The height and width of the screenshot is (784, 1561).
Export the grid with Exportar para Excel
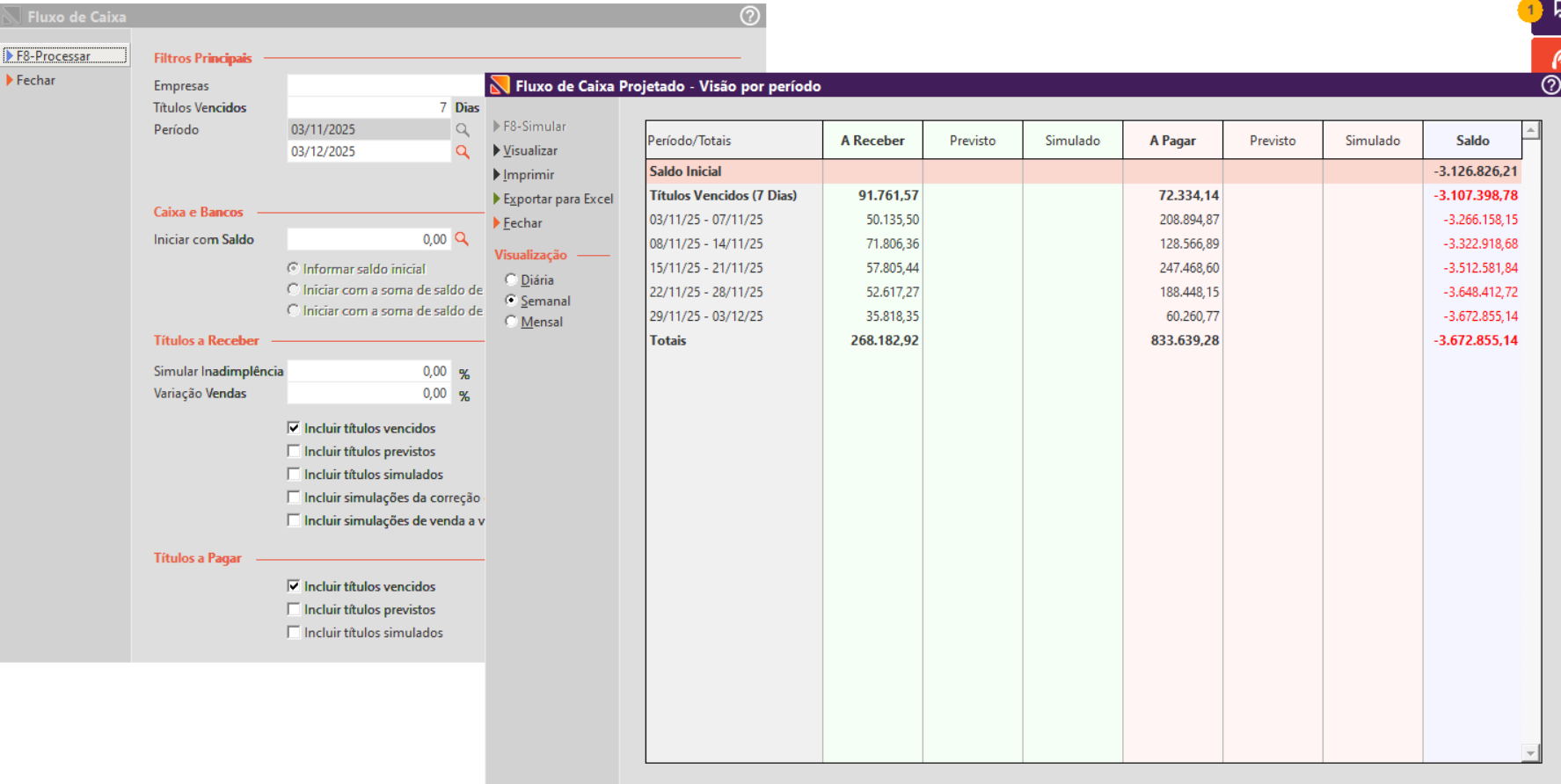[558, 199]
